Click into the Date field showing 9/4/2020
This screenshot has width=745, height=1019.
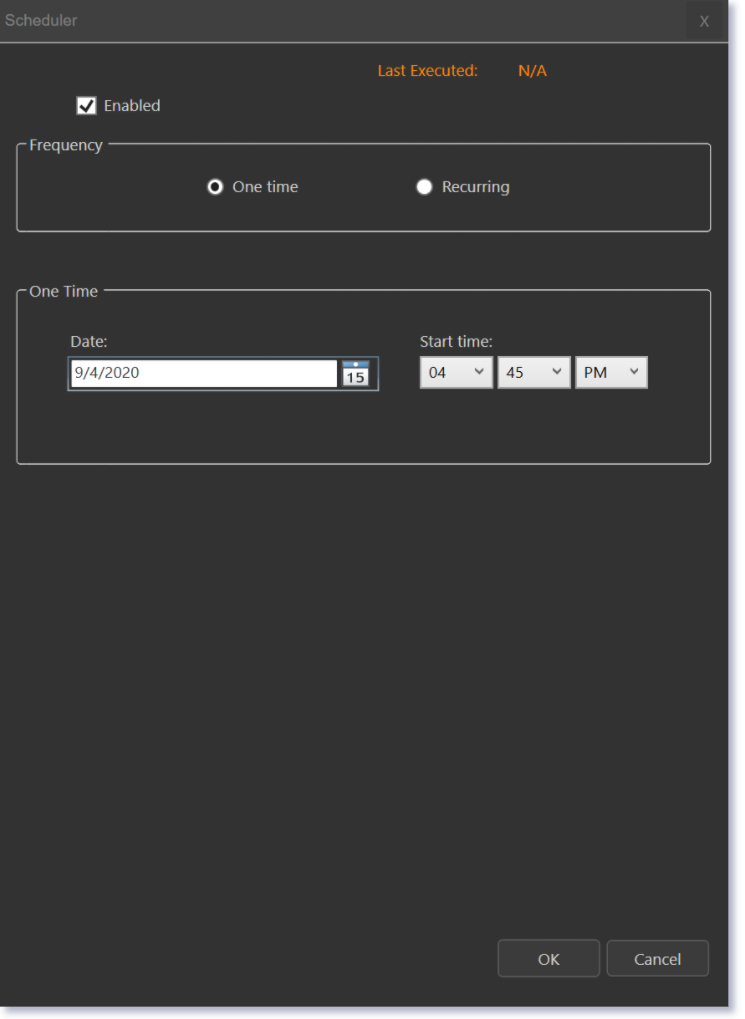click(203, 373)
